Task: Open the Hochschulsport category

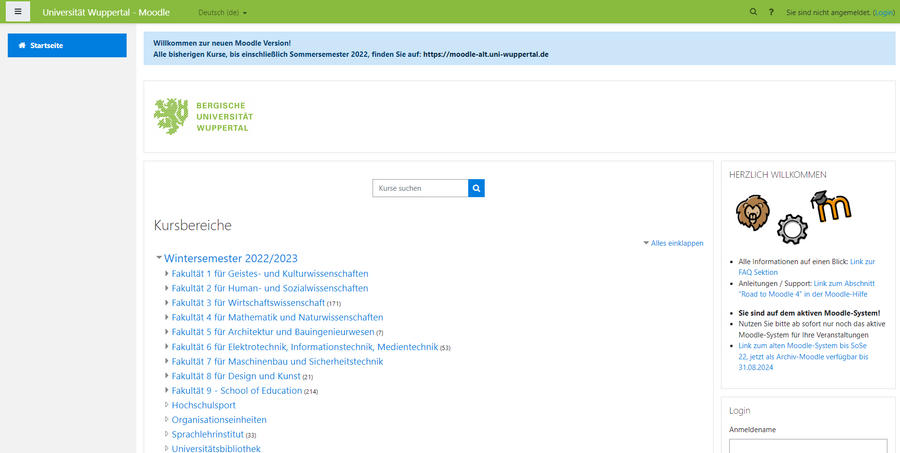Action: point(204,405)
